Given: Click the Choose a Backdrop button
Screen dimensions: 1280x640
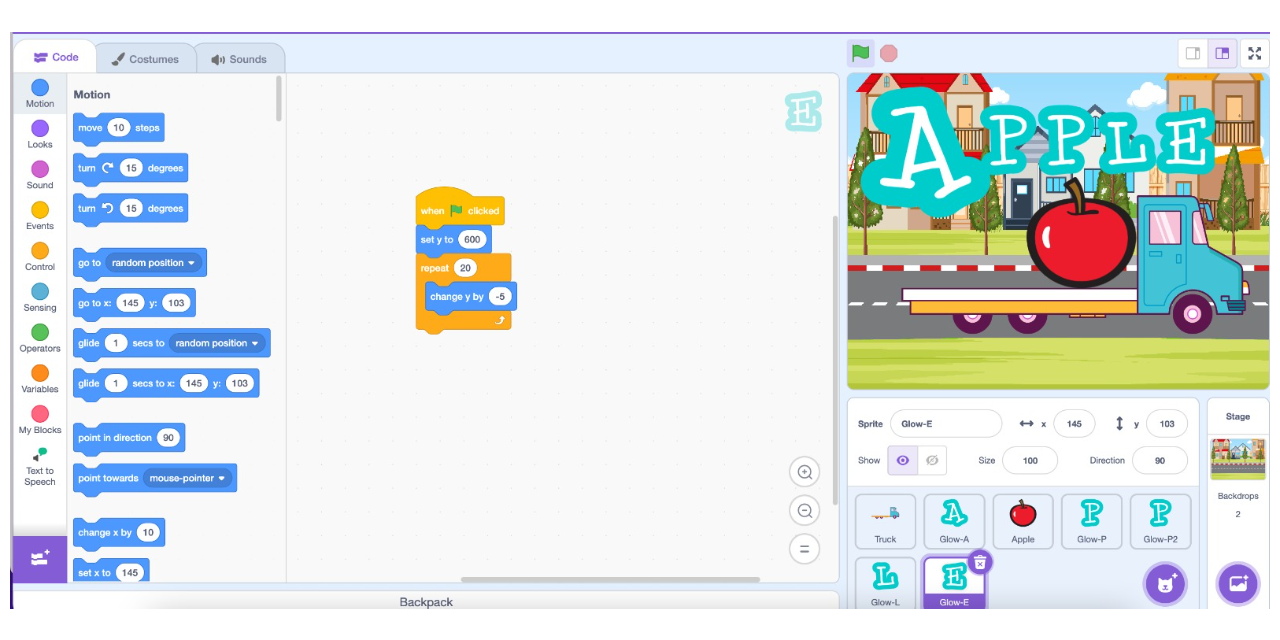Looking at the screenshot, I should pyautogui.click(x=1238, y=583).
